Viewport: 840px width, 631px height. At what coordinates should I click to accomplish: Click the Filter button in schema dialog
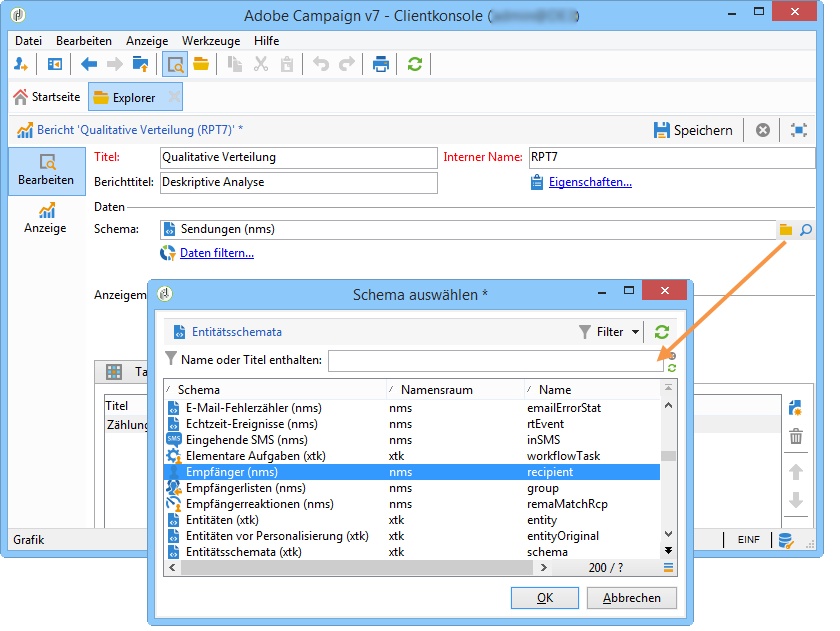pos(602,332)
